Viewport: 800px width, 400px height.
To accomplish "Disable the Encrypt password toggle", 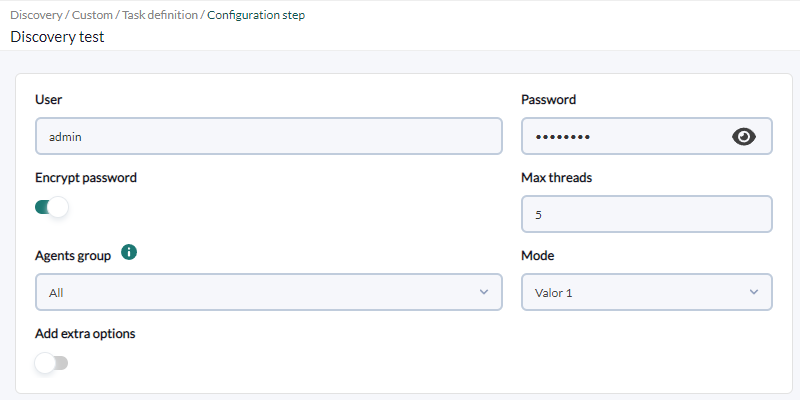I will pos(52,207).
